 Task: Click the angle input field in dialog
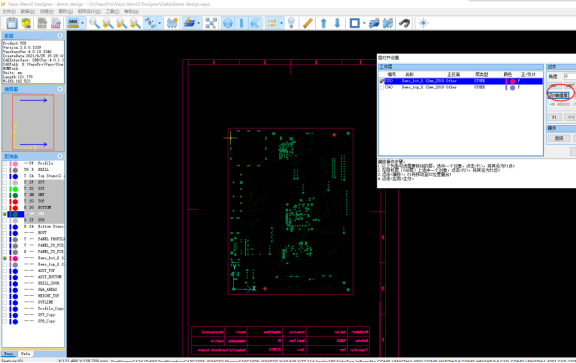(570, 76)
